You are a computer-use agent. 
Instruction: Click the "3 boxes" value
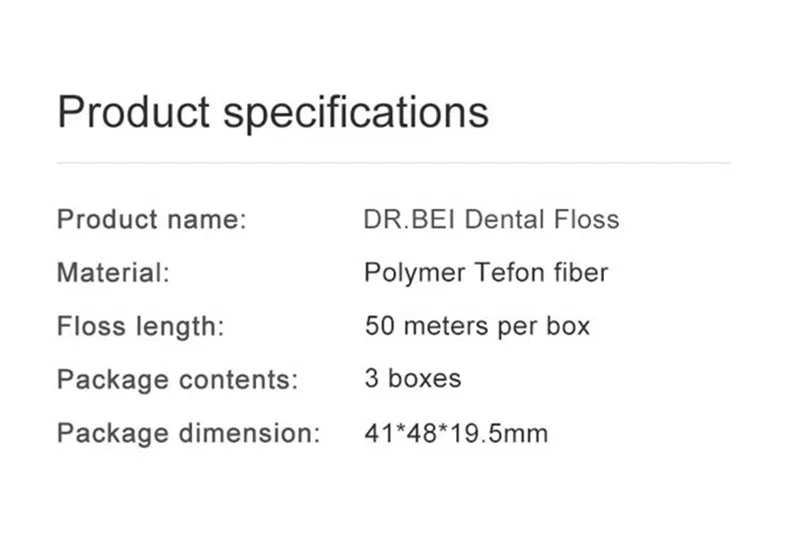click(x=413, y=380)
